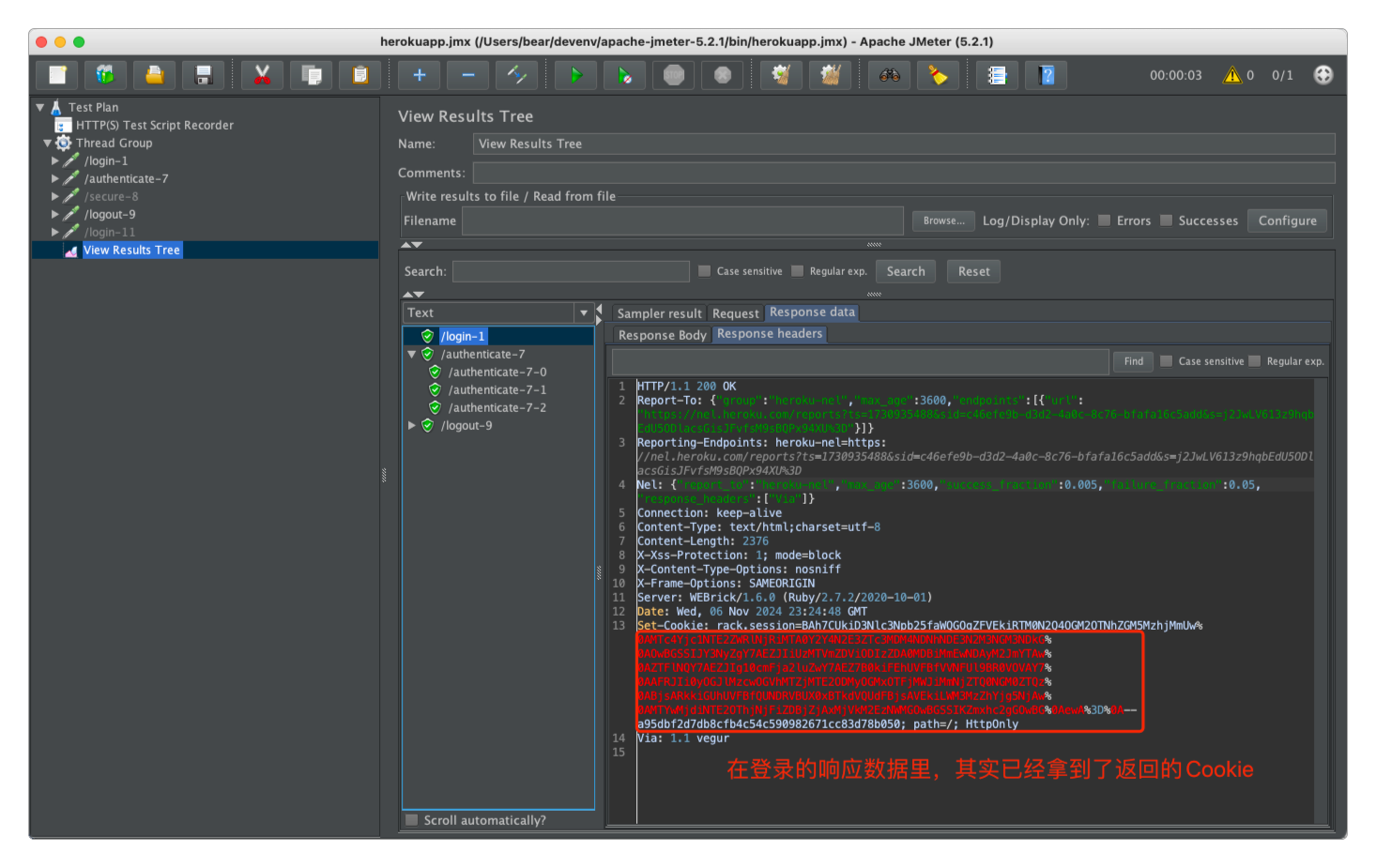
Task: Toggle the Errors checkbox
Action: (1105, 221)
